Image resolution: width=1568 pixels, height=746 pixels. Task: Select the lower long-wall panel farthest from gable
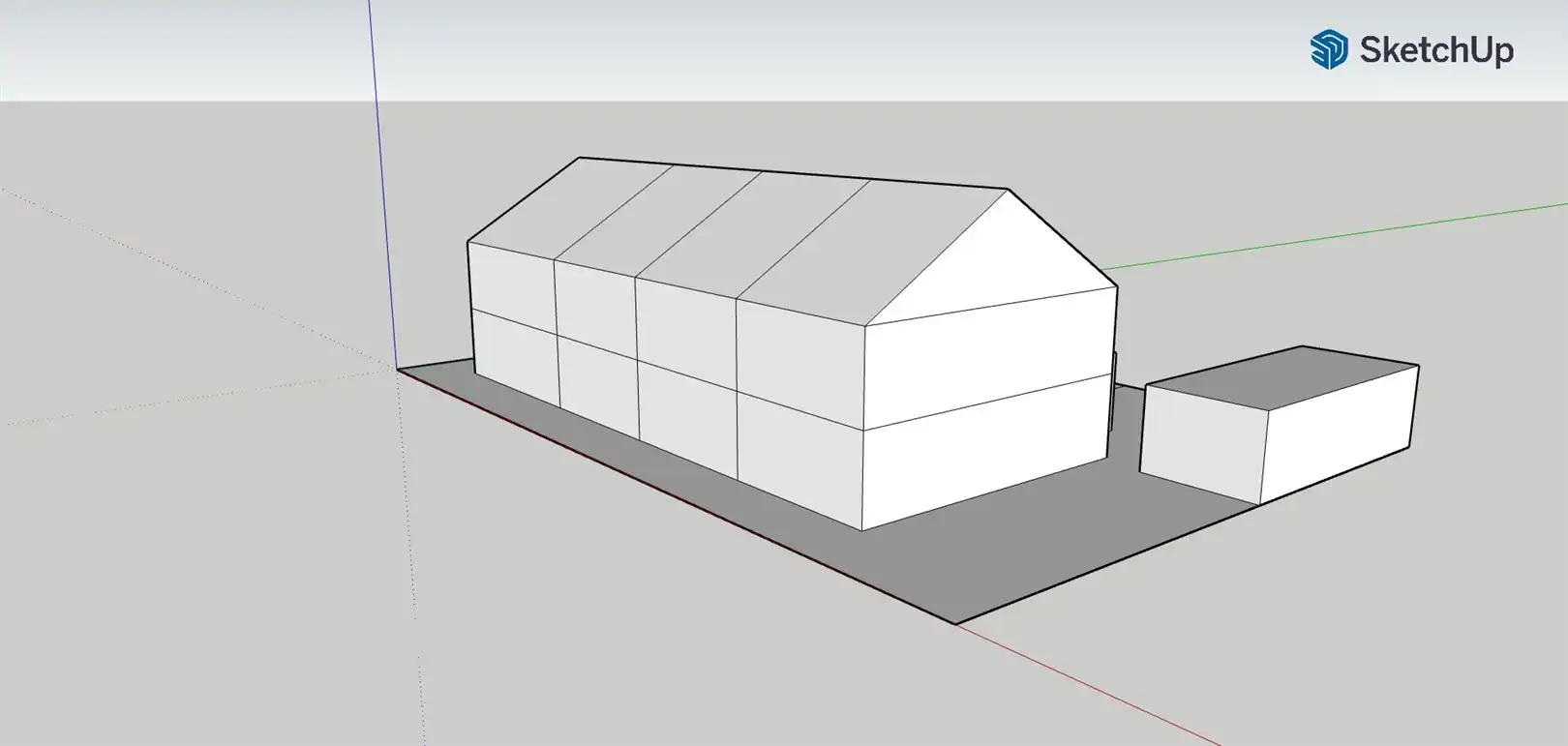click(516, 356)
